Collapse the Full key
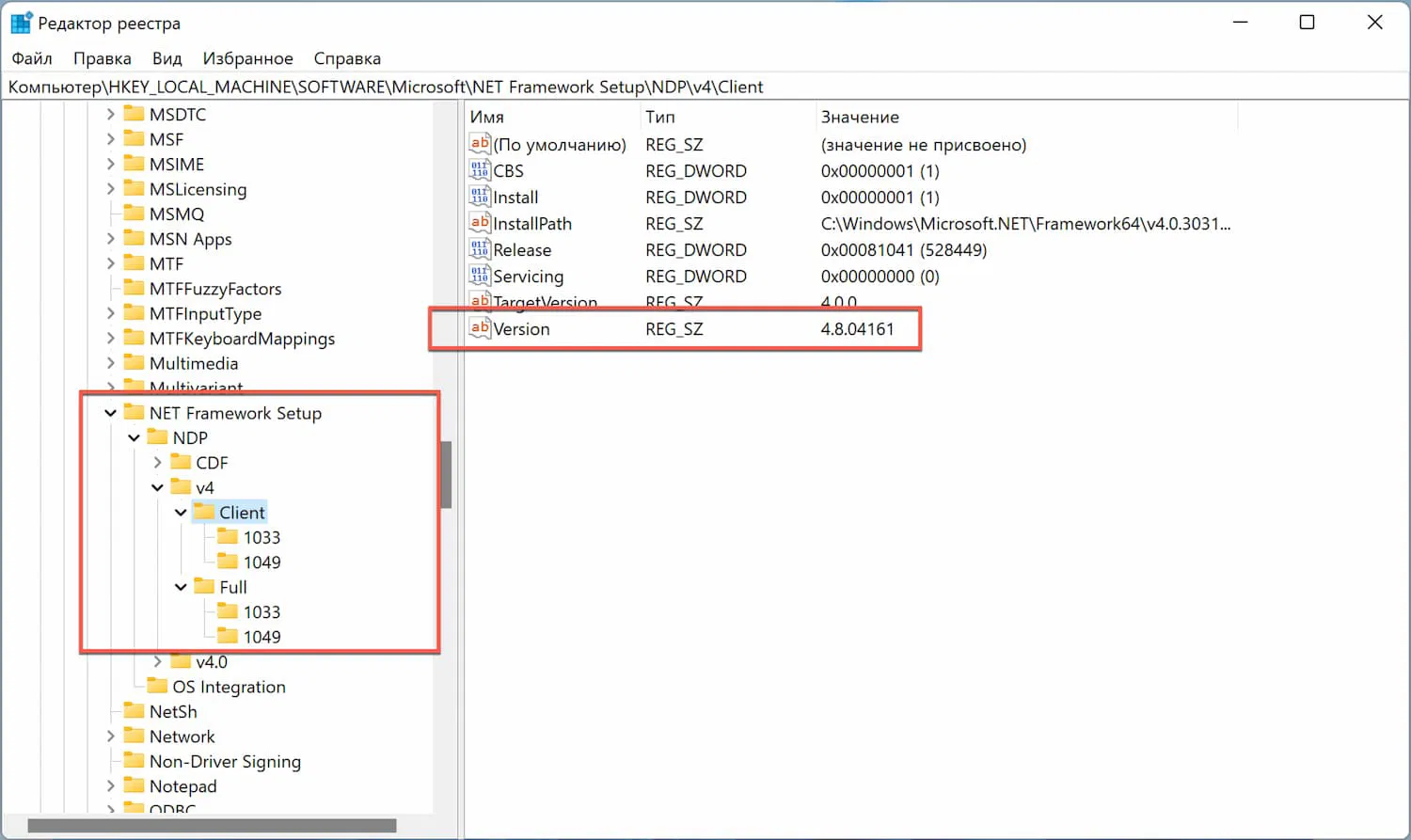 [181, 587]
